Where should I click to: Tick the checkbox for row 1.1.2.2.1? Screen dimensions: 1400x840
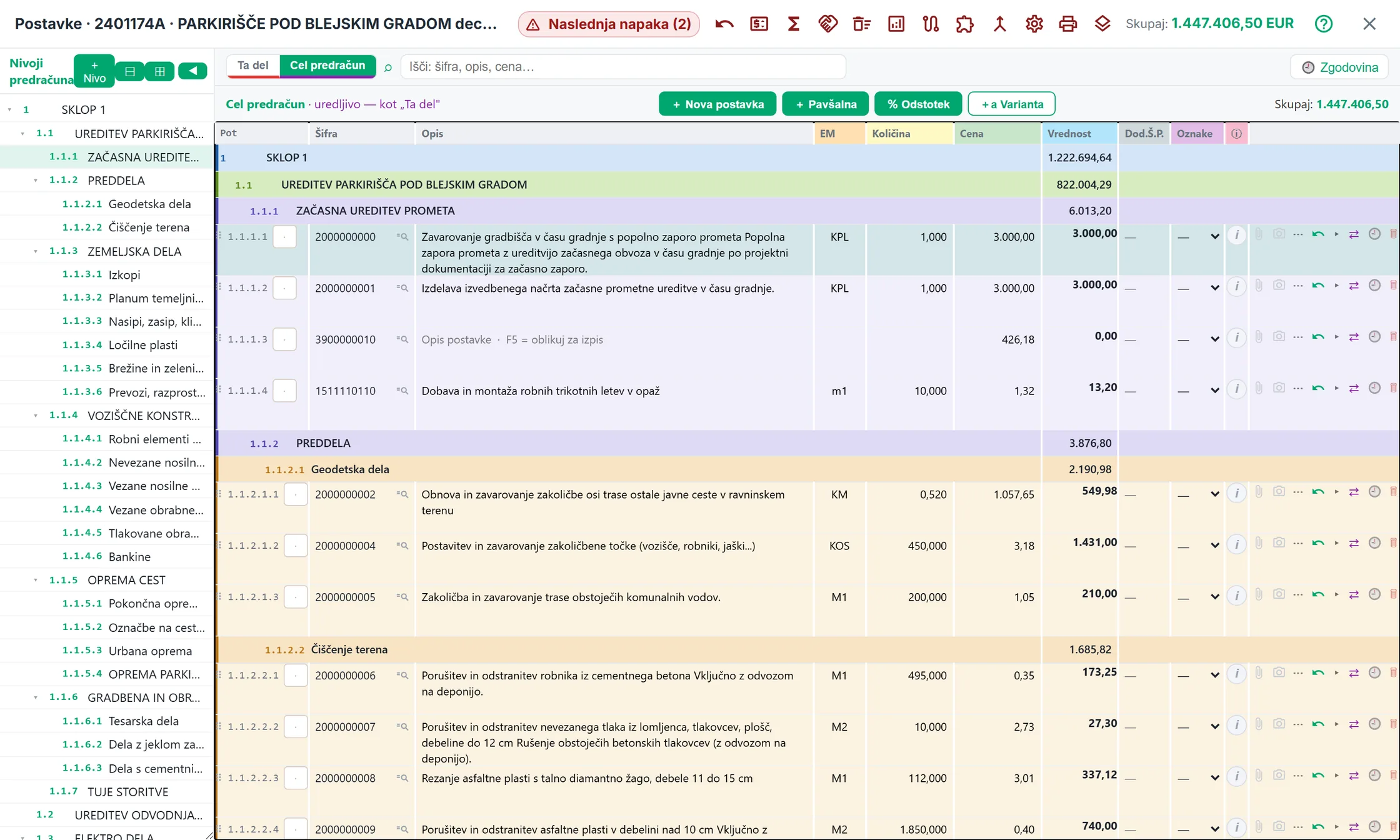point(296,676)
